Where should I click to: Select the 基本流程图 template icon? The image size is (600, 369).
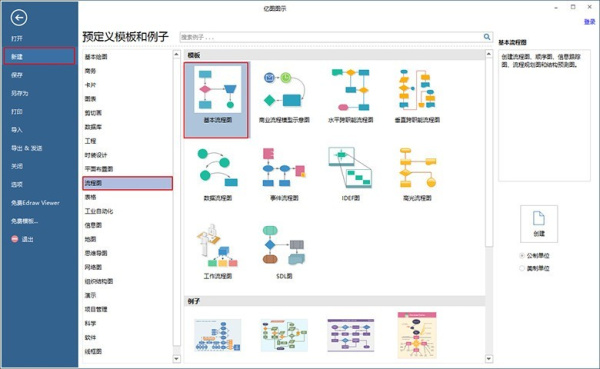click(x=217, y=89)
